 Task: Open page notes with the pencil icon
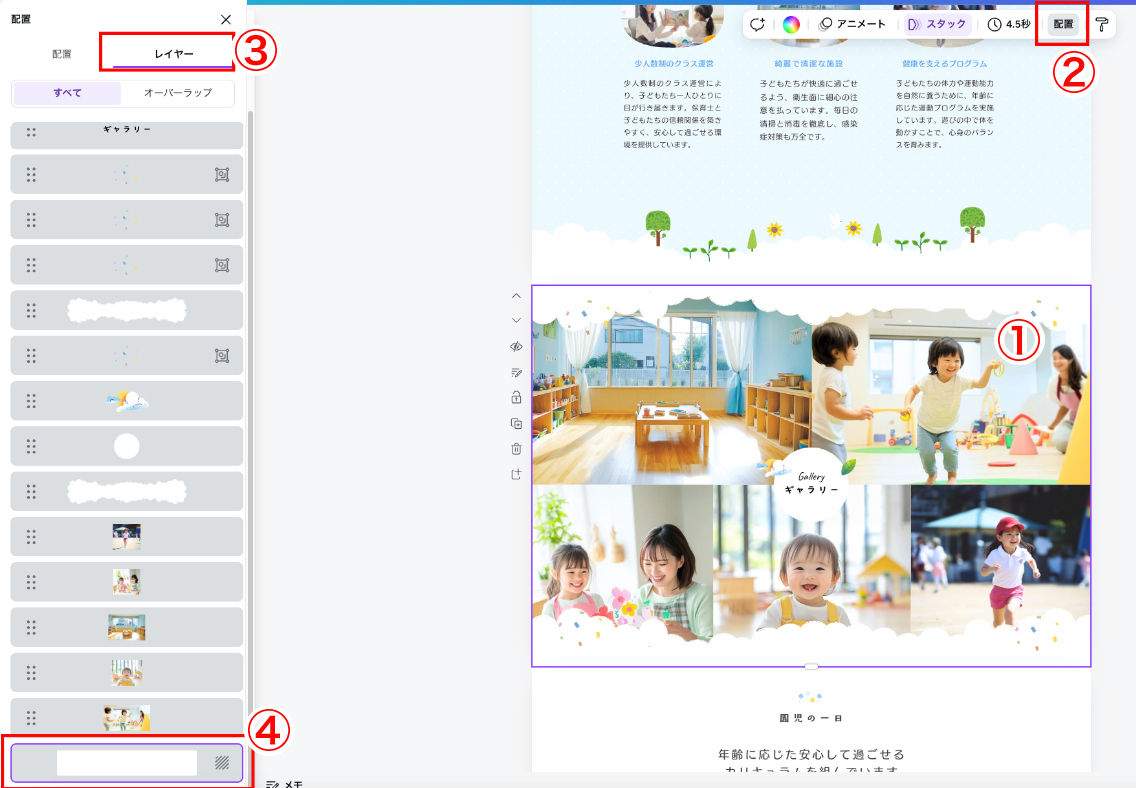[516, 372]
